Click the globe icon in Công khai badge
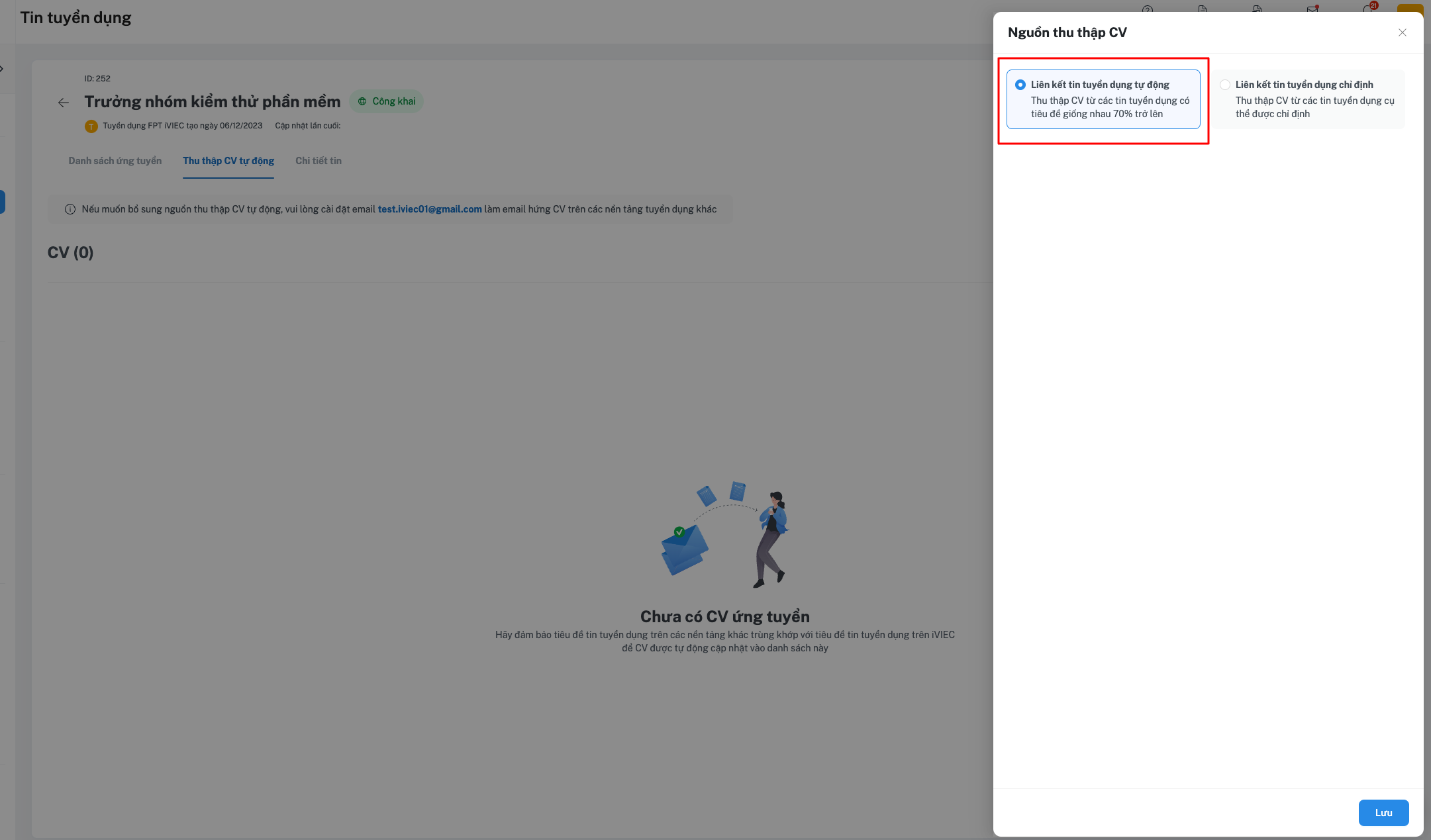The width and height of the screenshot is (1431, 840). click(362, 101)
